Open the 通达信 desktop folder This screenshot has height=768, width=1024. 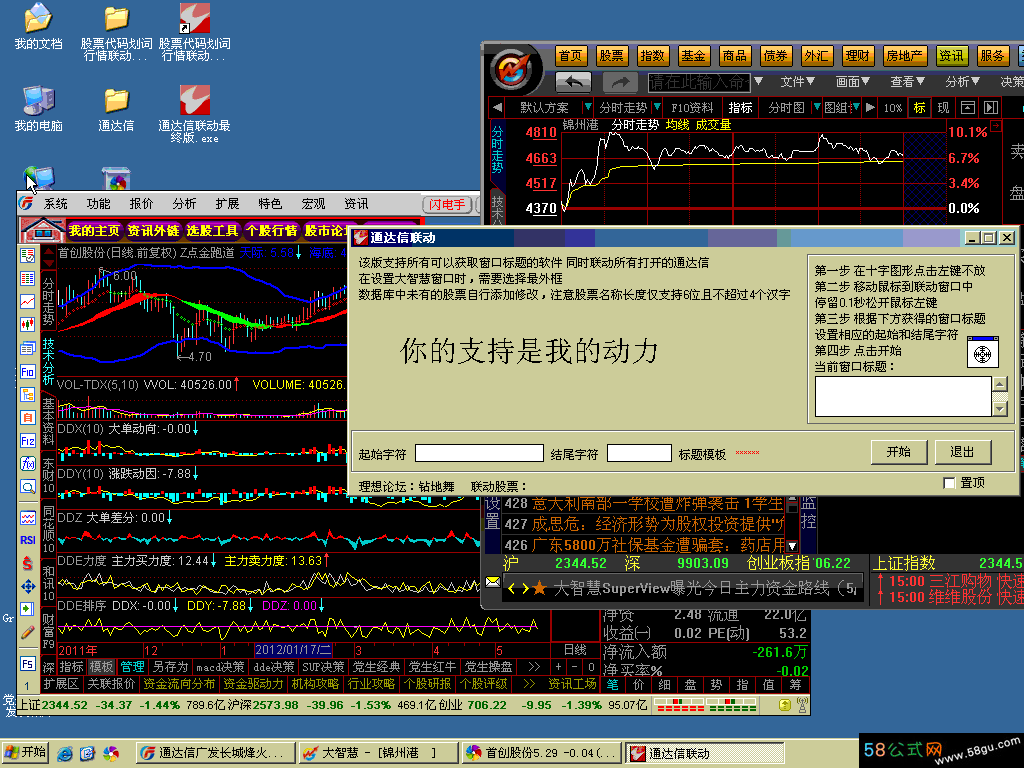(x=116, y=108)
